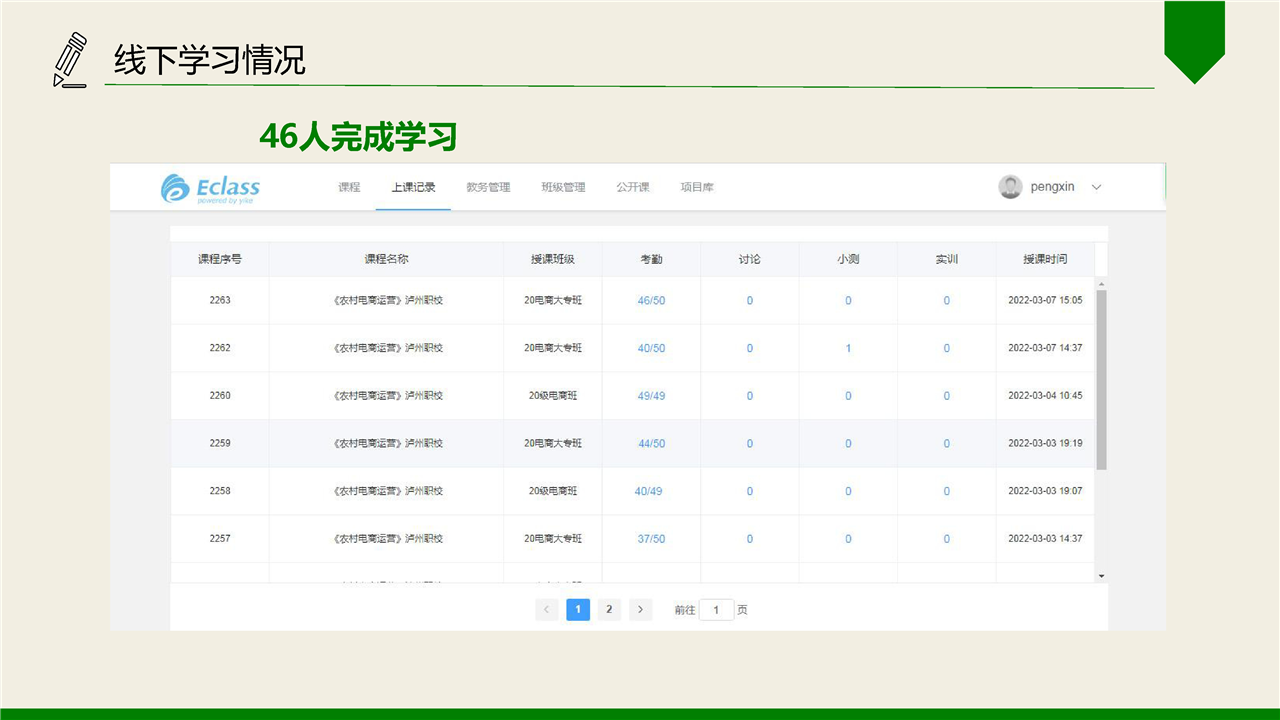Select the 公开课 menu item

pyautogui.click(x=633, y=187)
